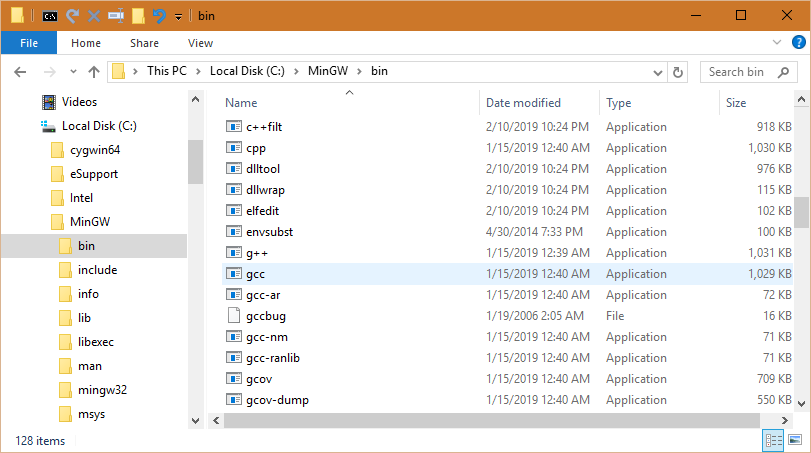Image resolution: width=811 pixels, height=453 pixels.
Task: Click the folder system icon in title bar
Action: click(x=17, y=16)
